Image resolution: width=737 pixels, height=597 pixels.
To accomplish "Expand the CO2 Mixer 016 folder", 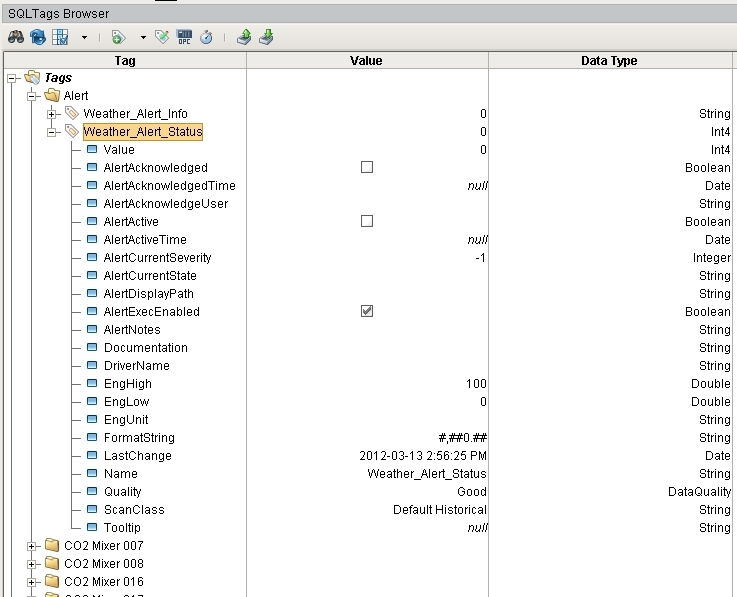I will [x=31, y=582].
